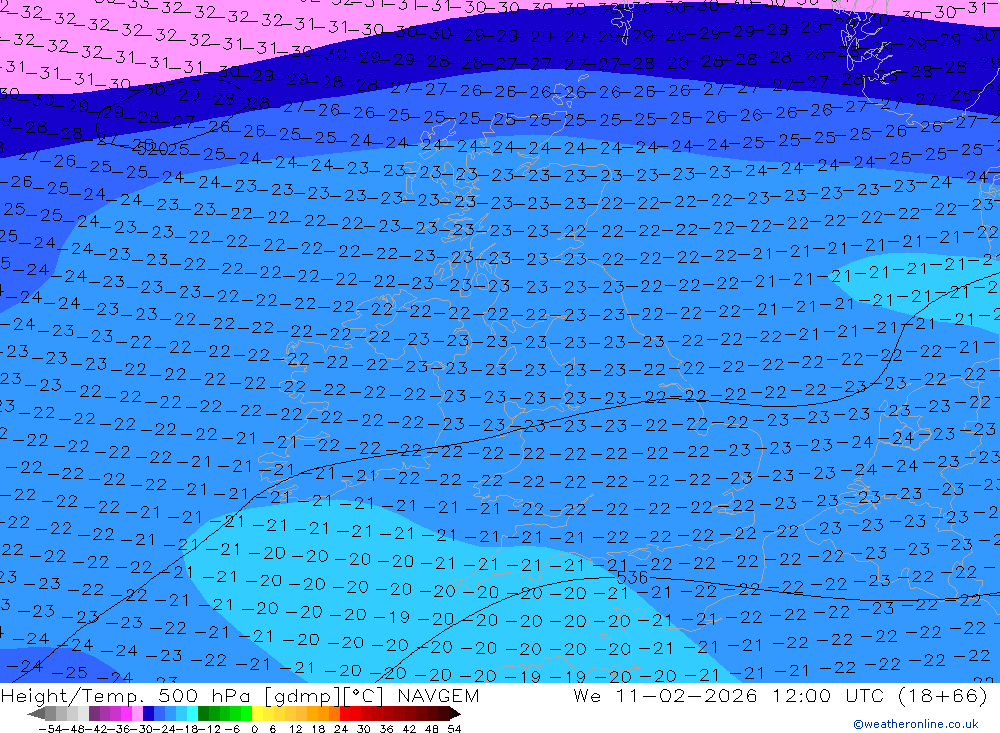Click the "12:00 UTC" time label
This screenshot has height=733, width=1000.
click(828, 695)
